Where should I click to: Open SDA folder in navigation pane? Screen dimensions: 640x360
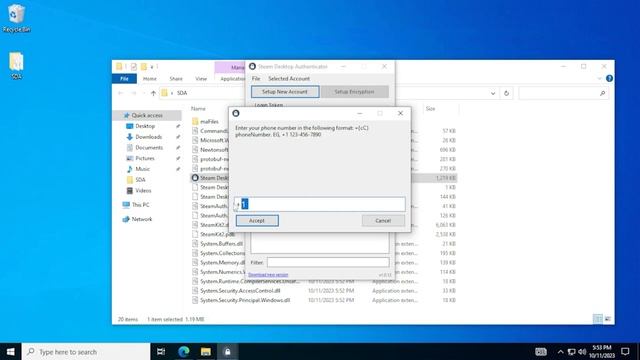pyautogui.click(x=140, y=180)
